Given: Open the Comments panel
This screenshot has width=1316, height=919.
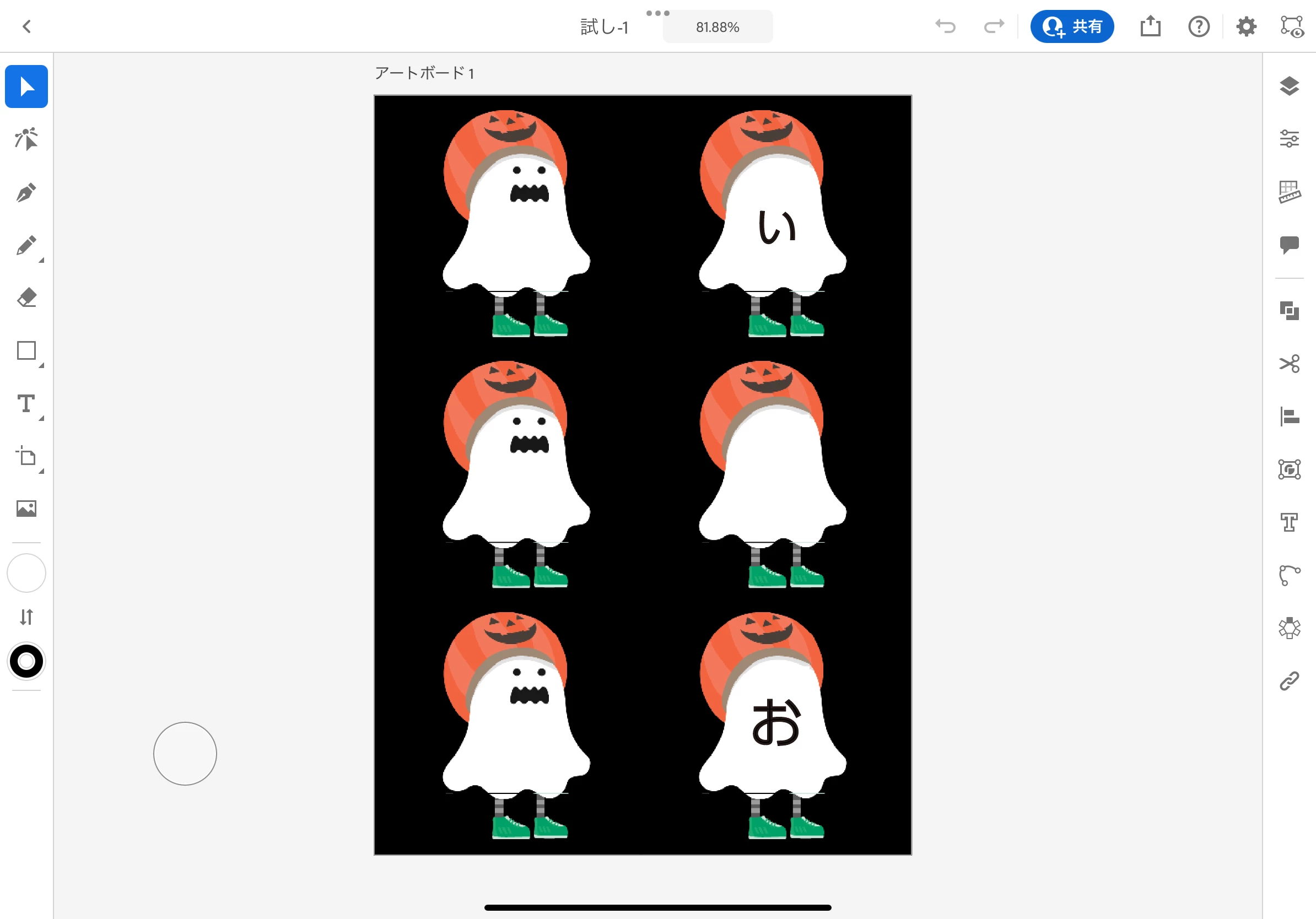Looking at the screenshot, I should (x=1289, y=245).
